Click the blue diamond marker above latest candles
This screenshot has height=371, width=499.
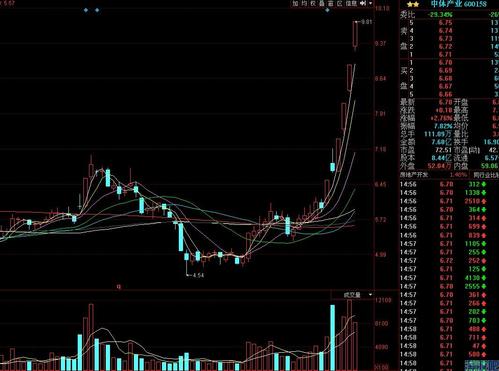(x=327, y=10)
